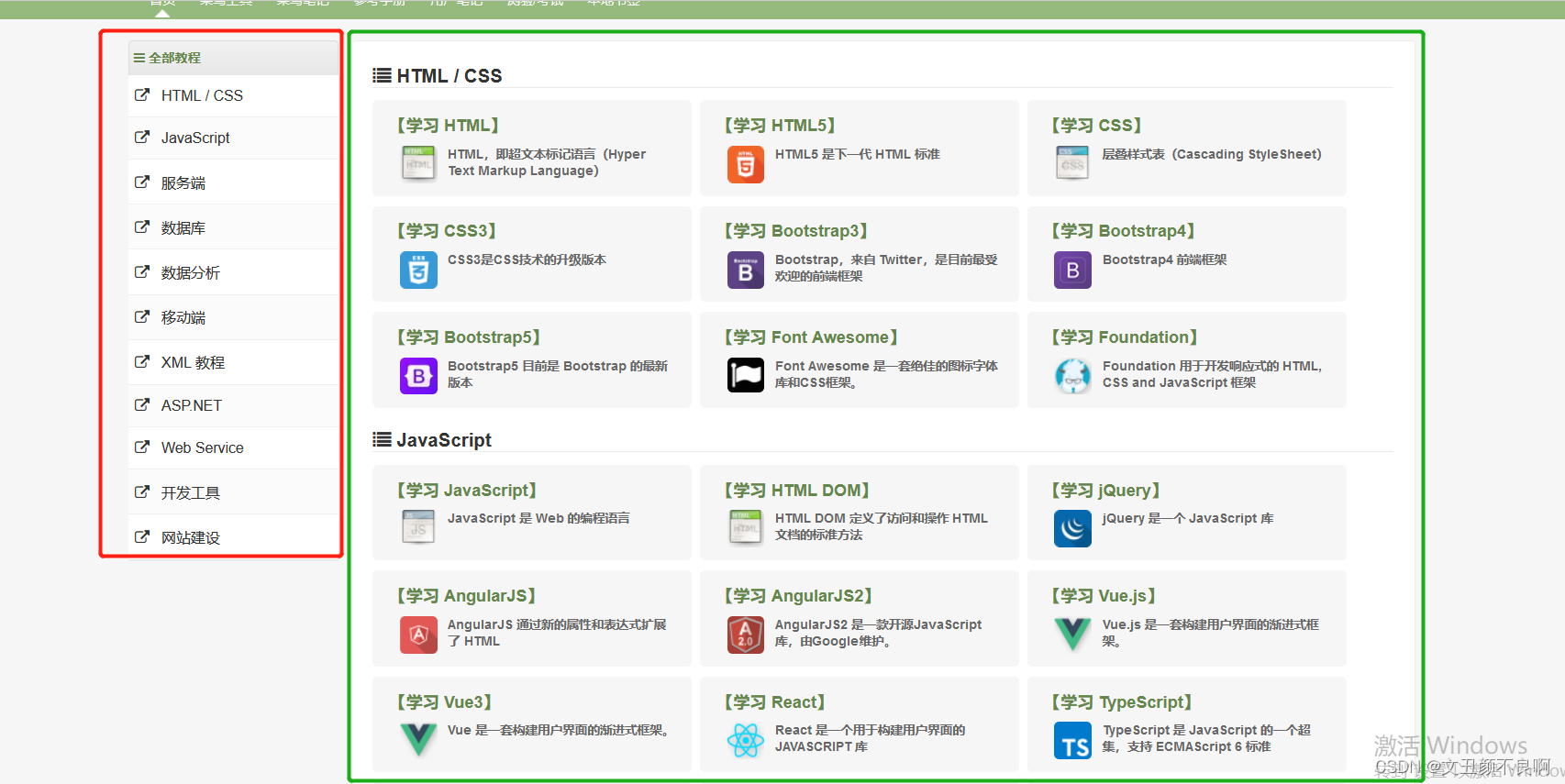Open the 【学习 CSS】 title link

(x=1096, y=126)
